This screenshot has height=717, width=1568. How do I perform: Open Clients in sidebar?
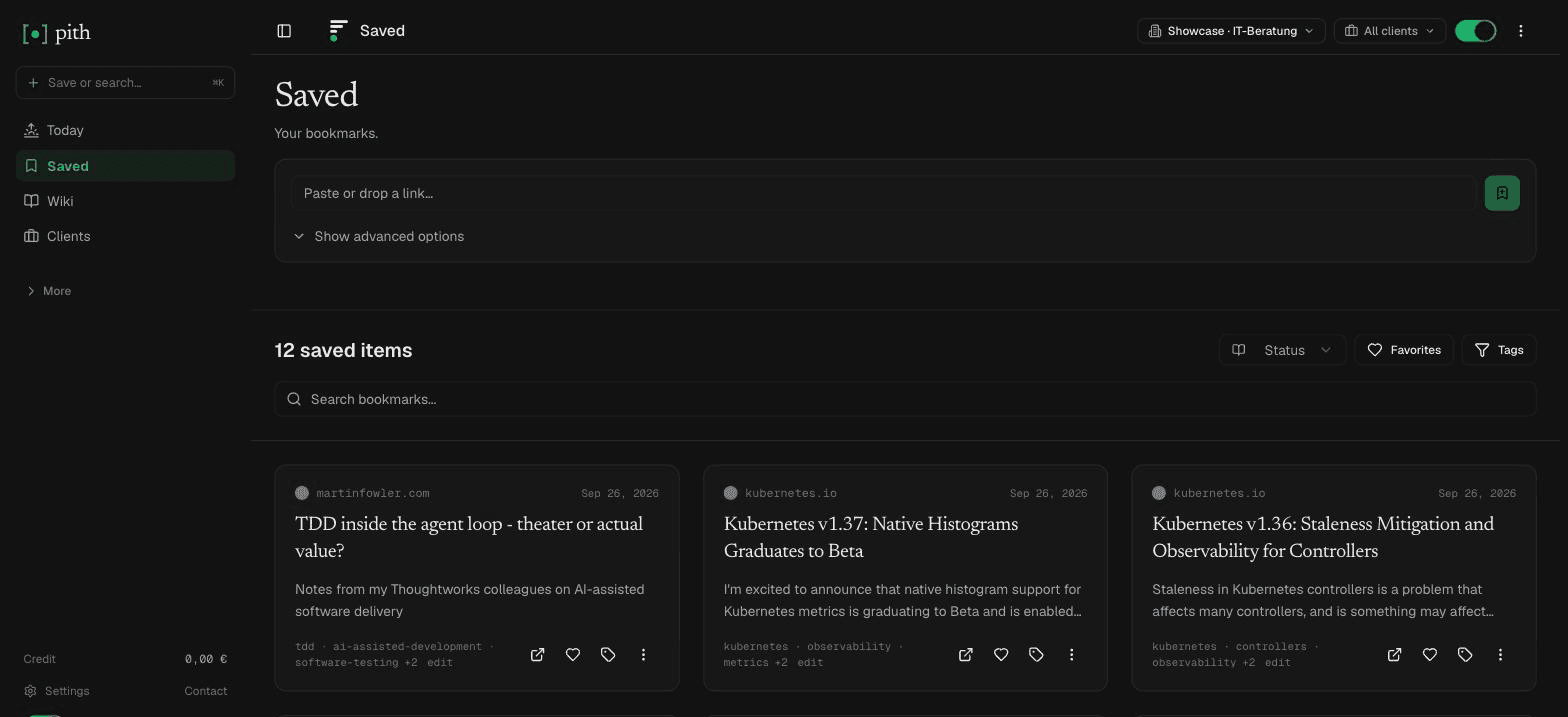pos(125,236)
